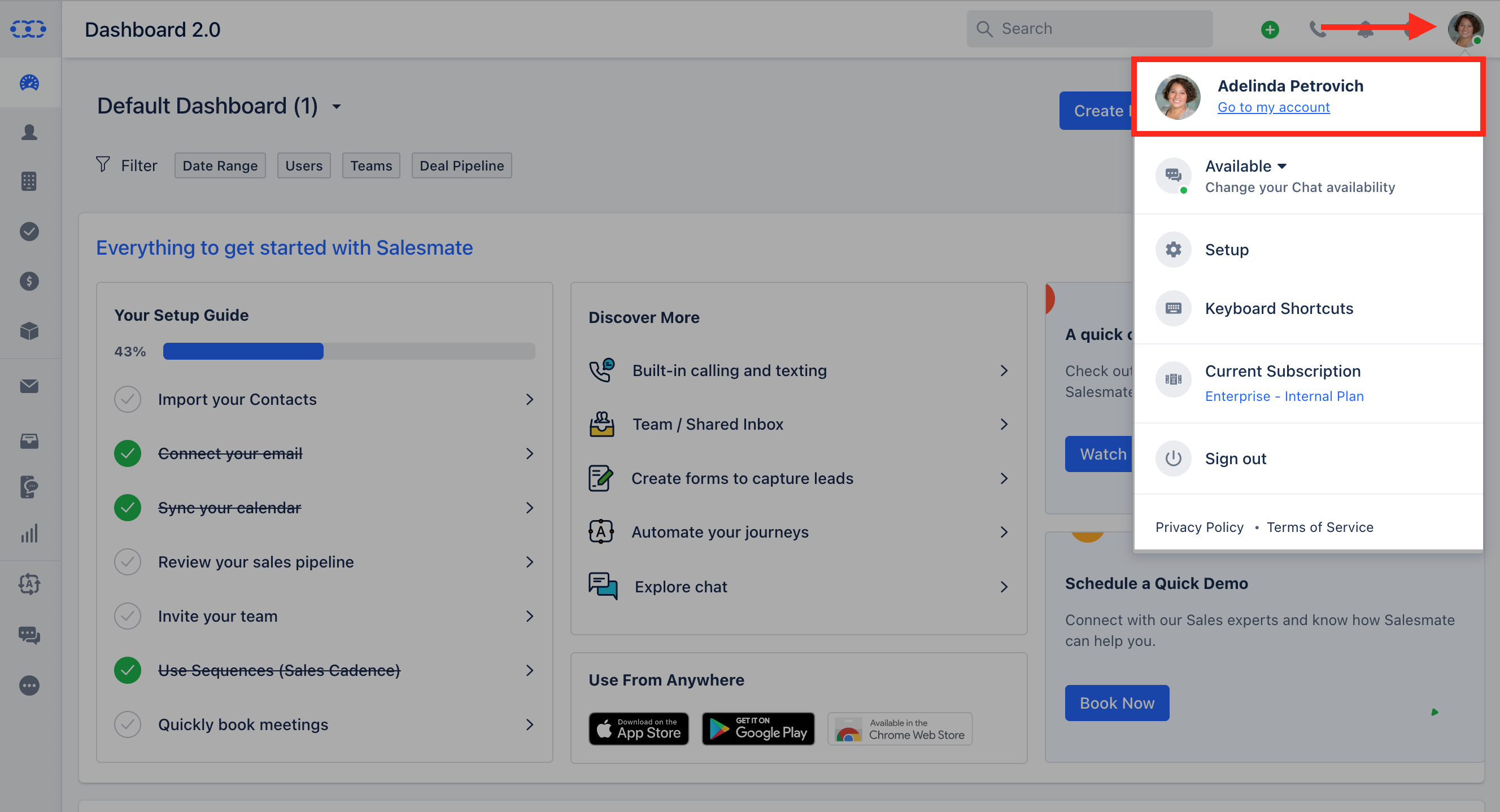
Task: Check the Import your Contacts circle
Action: (128, 399)
